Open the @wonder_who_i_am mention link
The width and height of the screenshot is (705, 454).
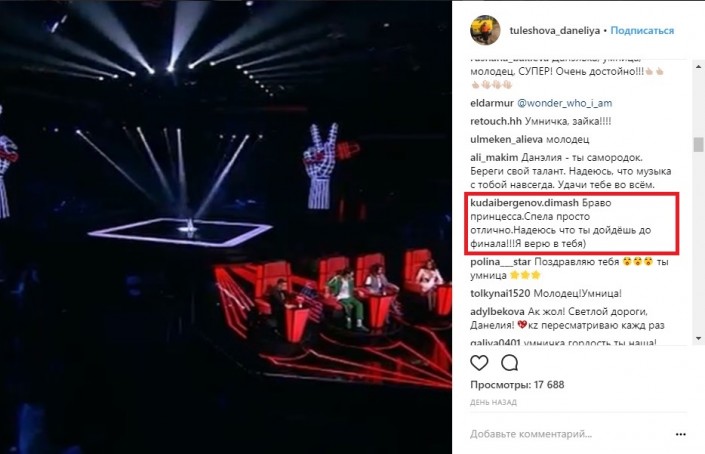coord(565,103)
